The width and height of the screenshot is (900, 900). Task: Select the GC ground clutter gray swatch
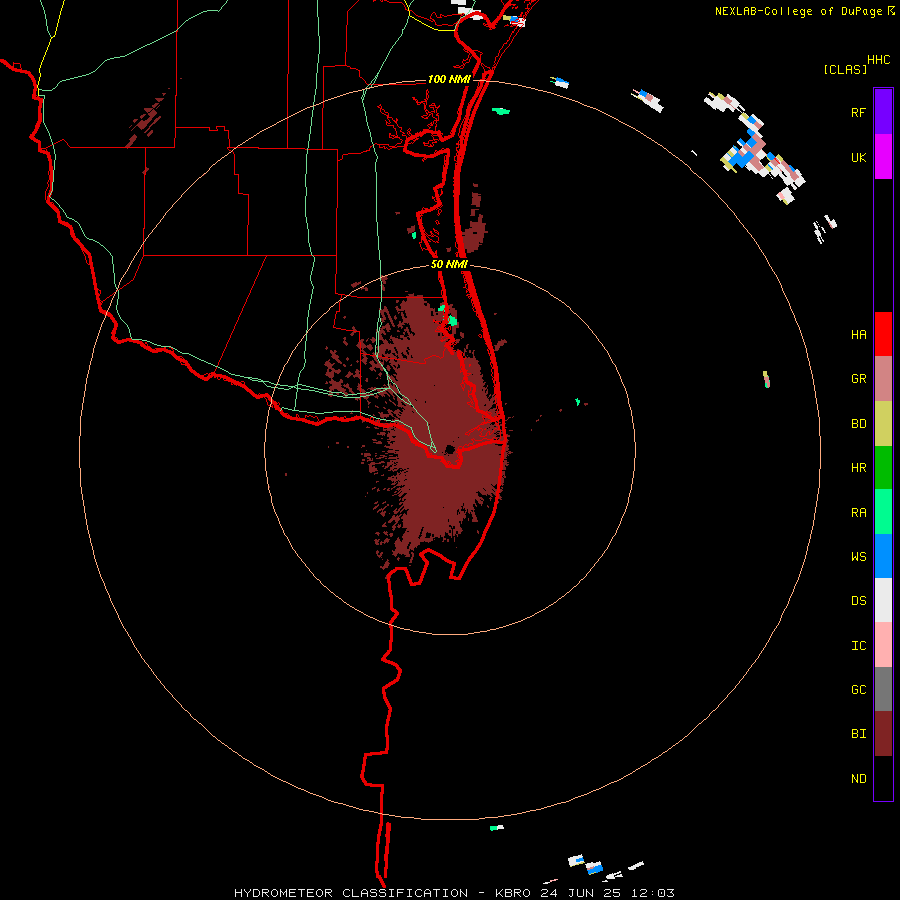click(x=883, y=689)
